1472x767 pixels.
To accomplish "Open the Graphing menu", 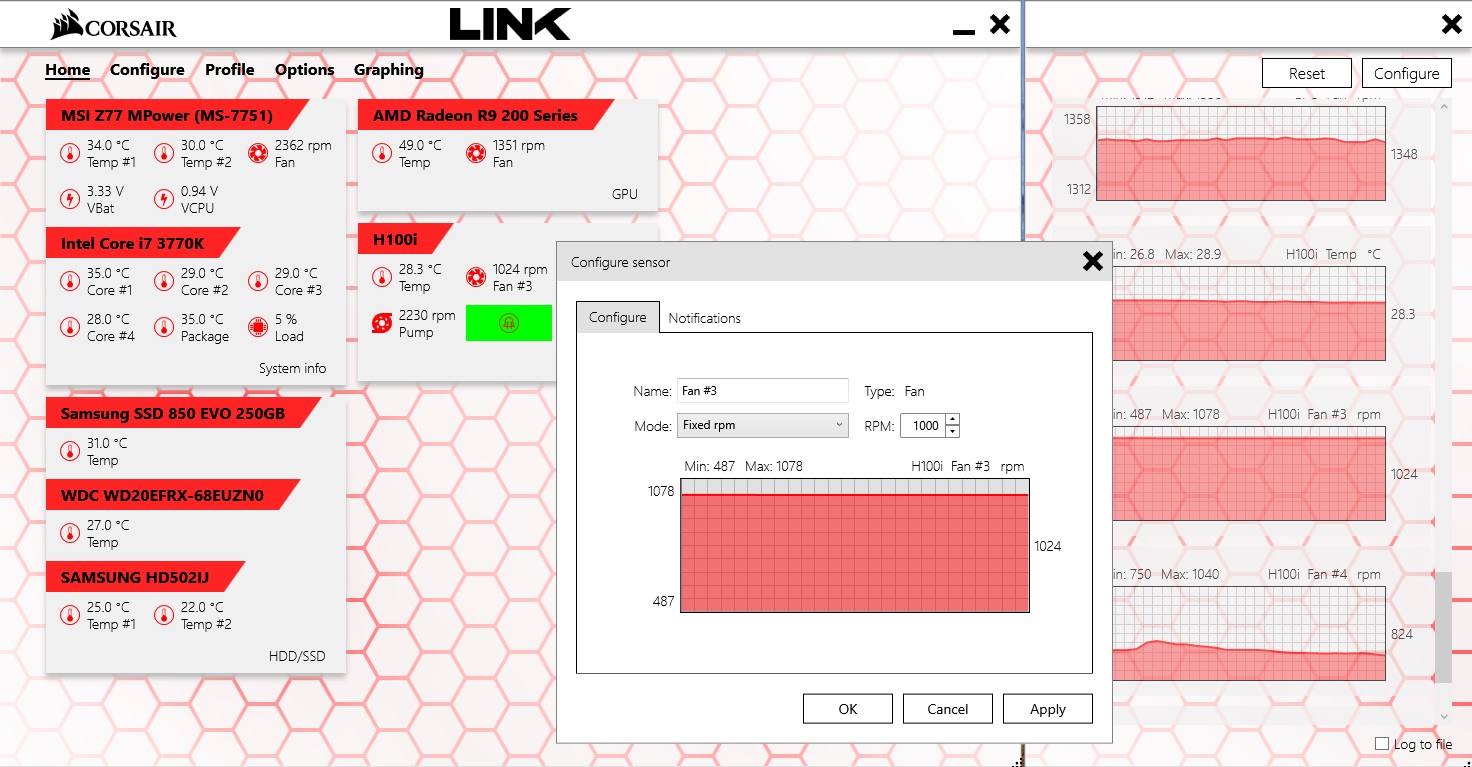I will coord(389,70).
